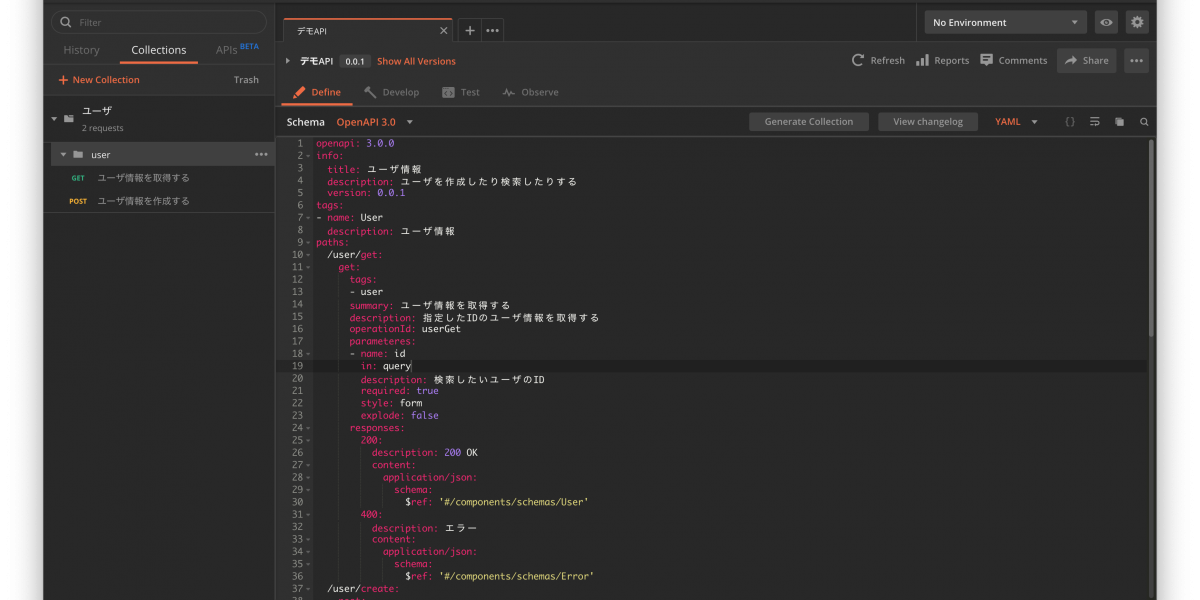Click the Show All Versions link

click(x=416, y=61)
